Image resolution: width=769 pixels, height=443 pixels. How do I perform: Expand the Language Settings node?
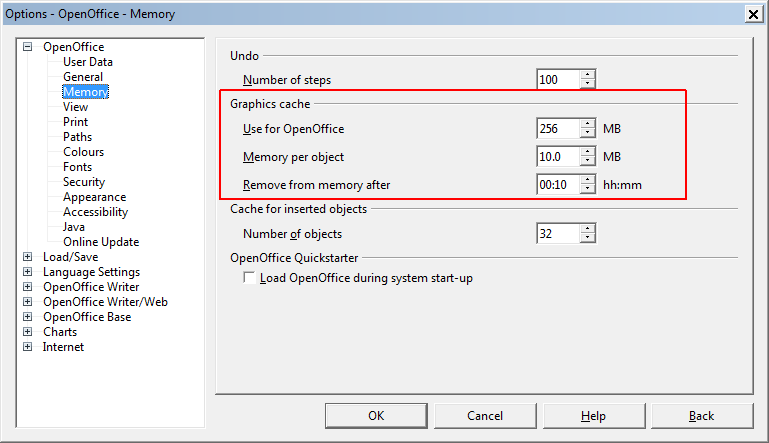(28, 272)
